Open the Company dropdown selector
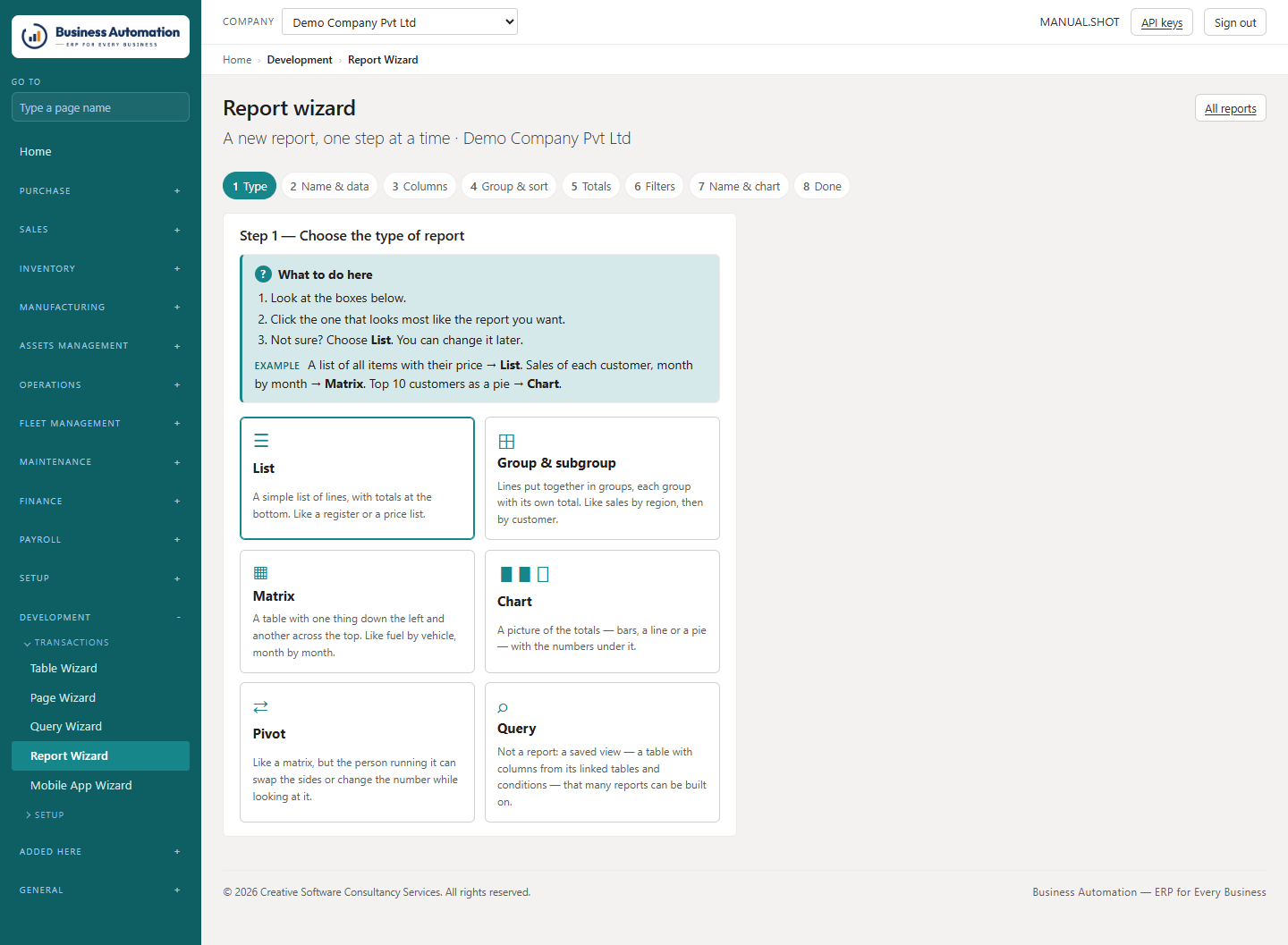 tap(400, 22)
